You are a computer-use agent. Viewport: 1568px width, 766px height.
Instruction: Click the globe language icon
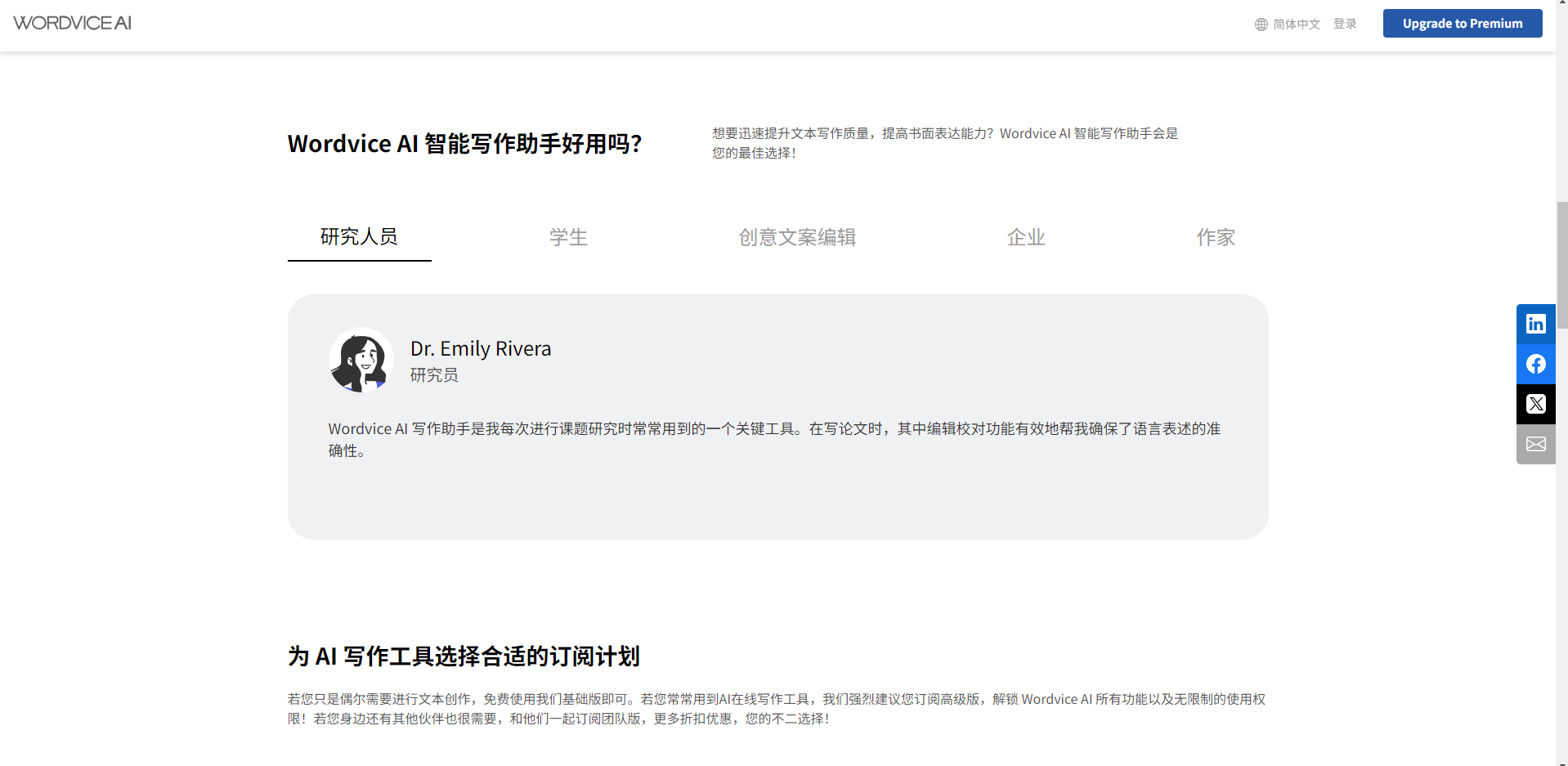pyautogui.click(x=1261, y=25)
